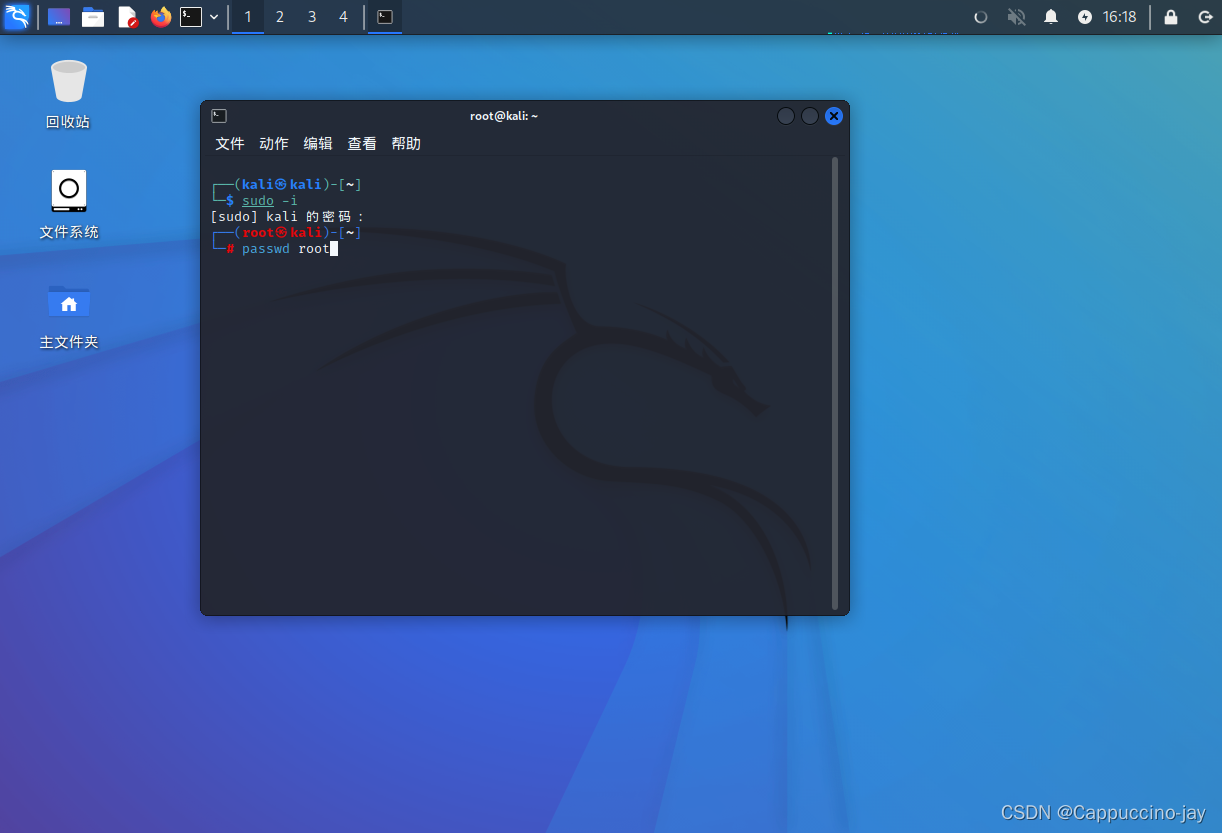The height and width of the screenshot is (833, 1222).
Task: Open the terminal 动作 menu
Action: coord(274,144)
